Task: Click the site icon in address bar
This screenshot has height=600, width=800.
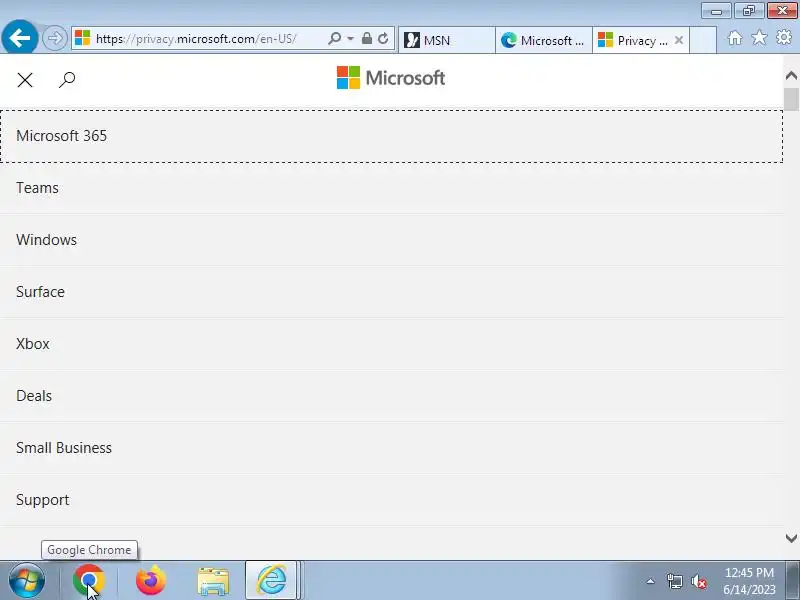Action: click(x=82, y=38)
